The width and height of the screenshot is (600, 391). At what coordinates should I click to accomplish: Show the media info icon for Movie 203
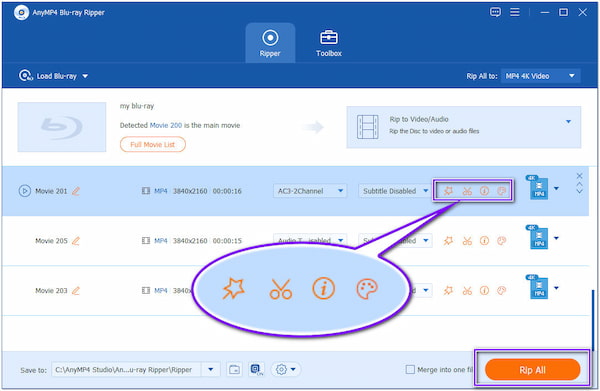point(484,291)
